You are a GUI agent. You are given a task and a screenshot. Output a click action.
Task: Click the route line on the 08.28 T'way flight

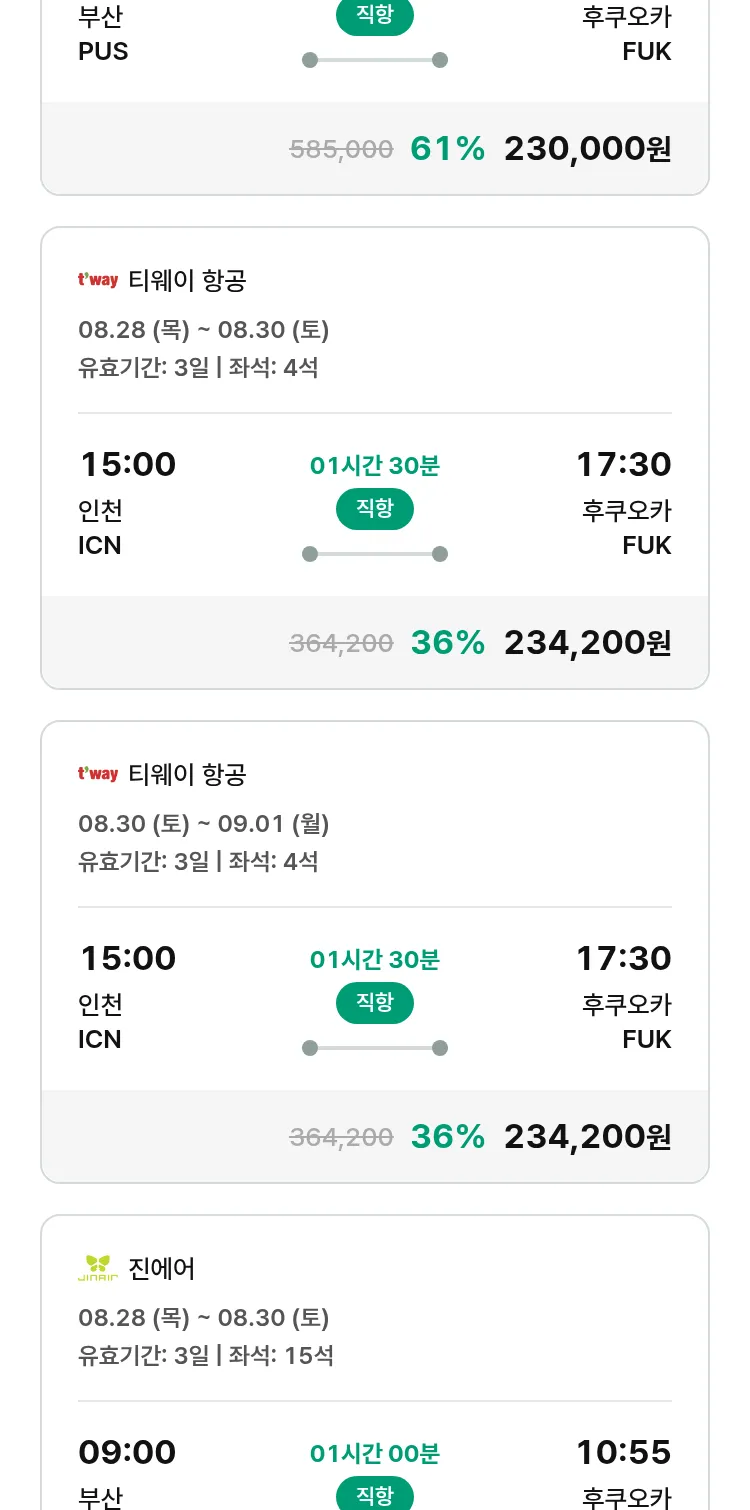[375, 554]
